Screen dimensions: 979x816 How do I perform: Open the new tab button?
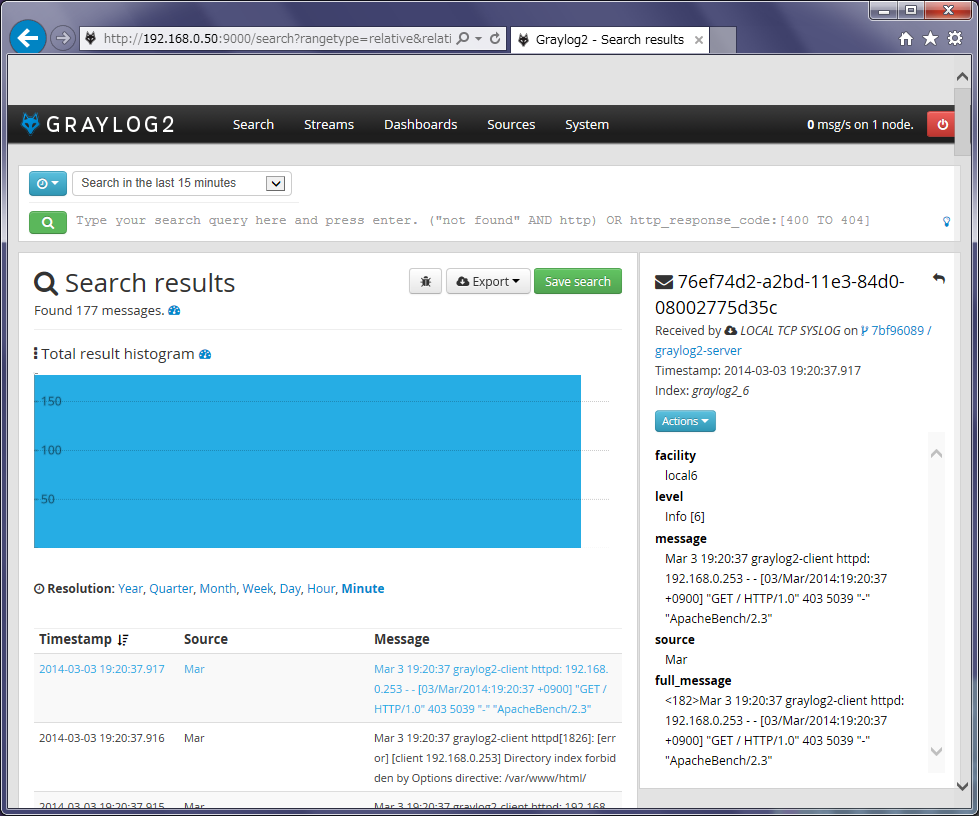point(723,40)
